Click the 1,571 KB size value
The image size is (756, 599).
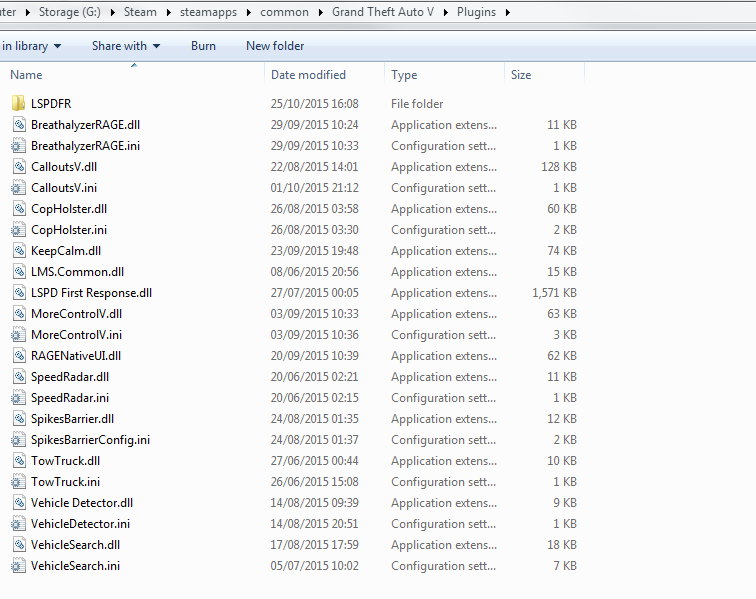pyautogui.click(x=554, y=293)
